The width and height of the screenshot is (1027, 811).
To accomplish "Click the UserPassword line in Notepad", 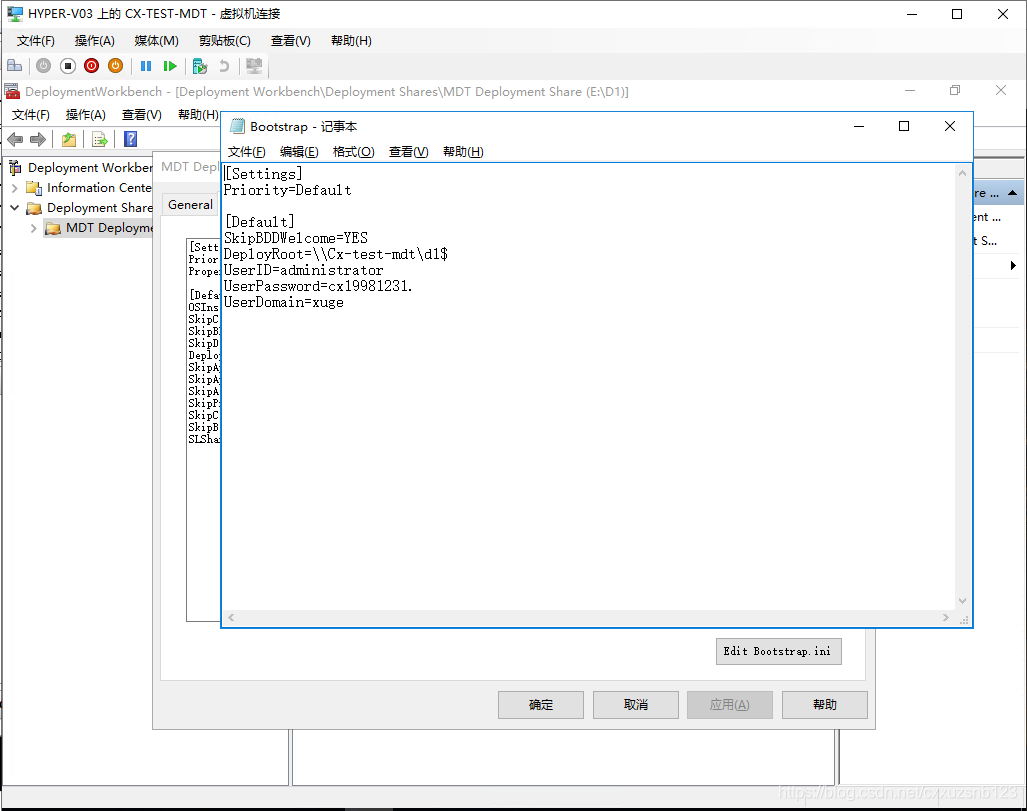I will pos(318,286).
